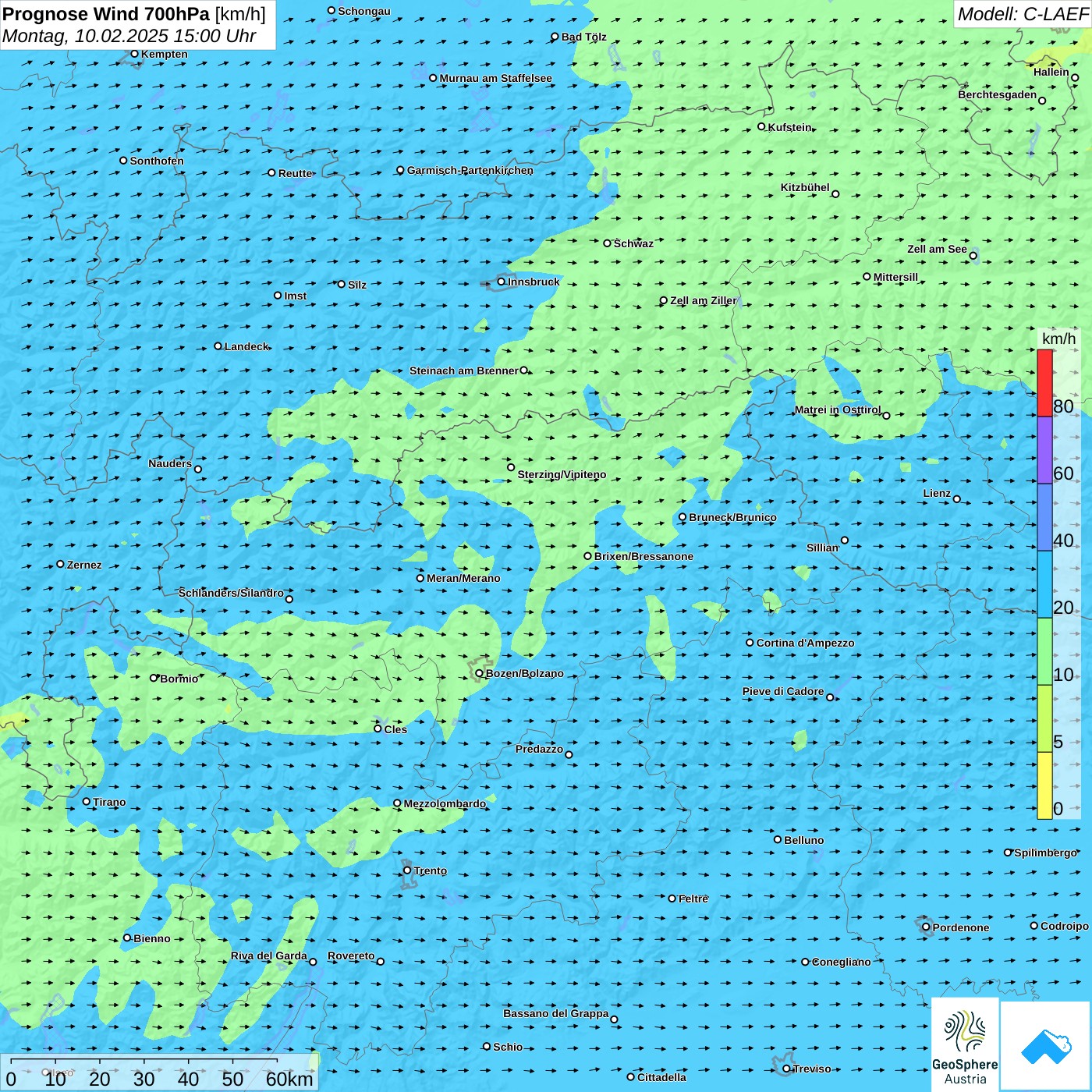Click the 'Bruneck/Brunico' label
The height and width of the screenshot is (1092, 1092).
[x=732, y=517]
